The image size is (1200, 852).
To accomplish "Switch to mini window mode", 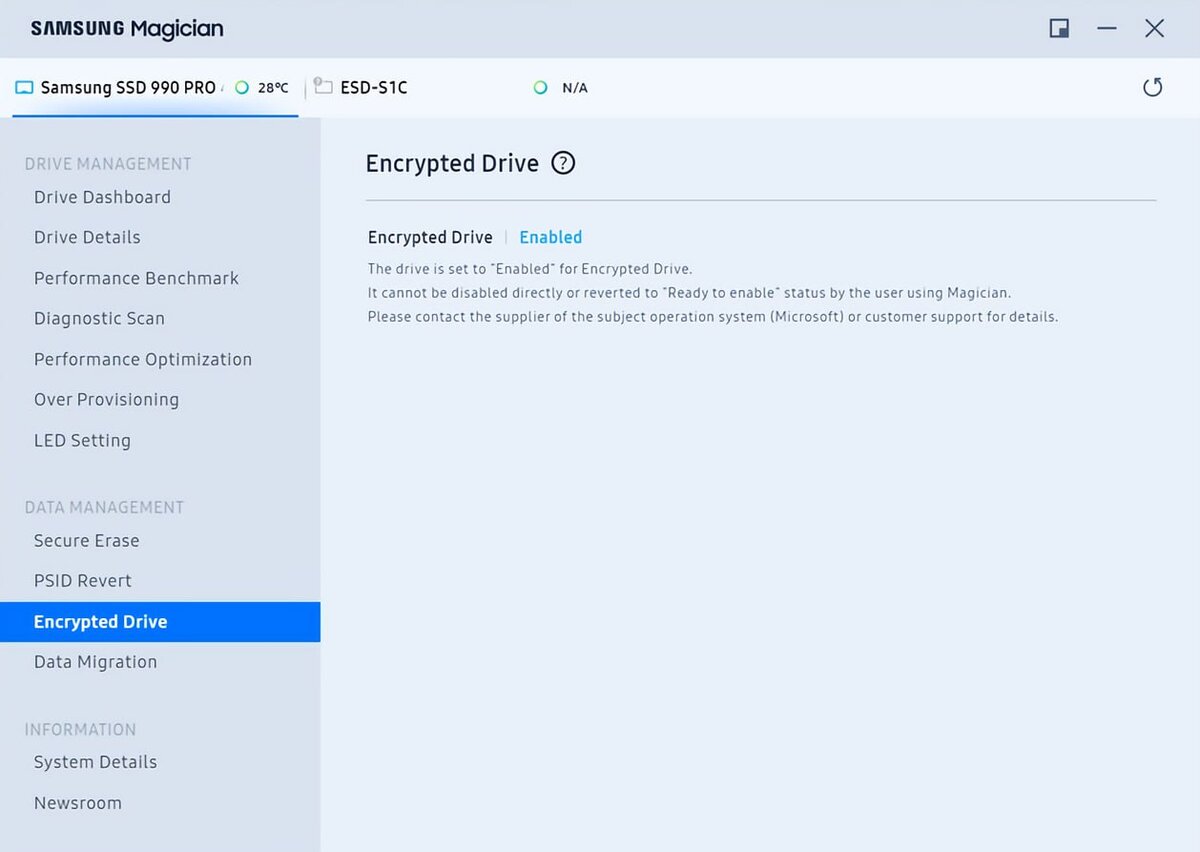I will click(x=1059, y=28).
